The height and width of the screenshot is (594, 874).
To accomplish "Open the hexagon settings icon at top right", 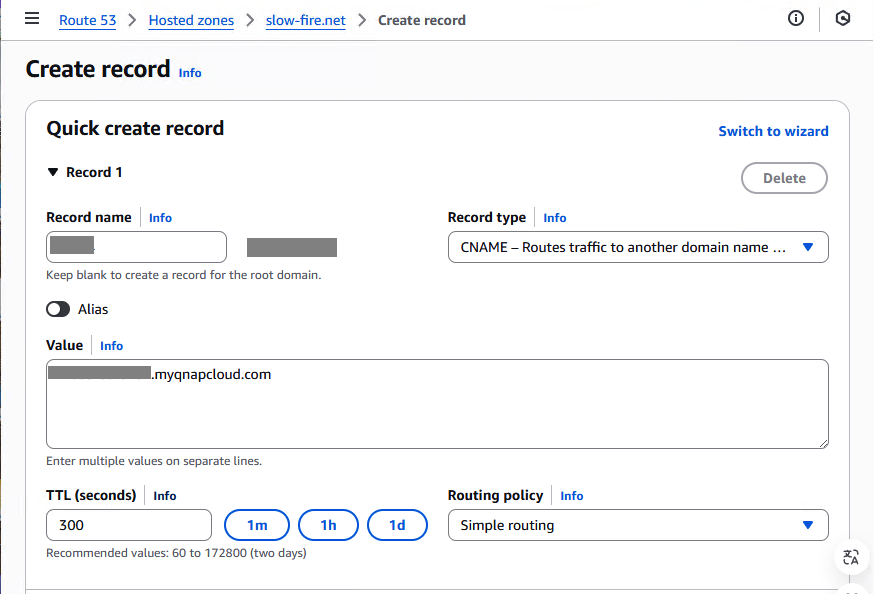I will [843, 19].
